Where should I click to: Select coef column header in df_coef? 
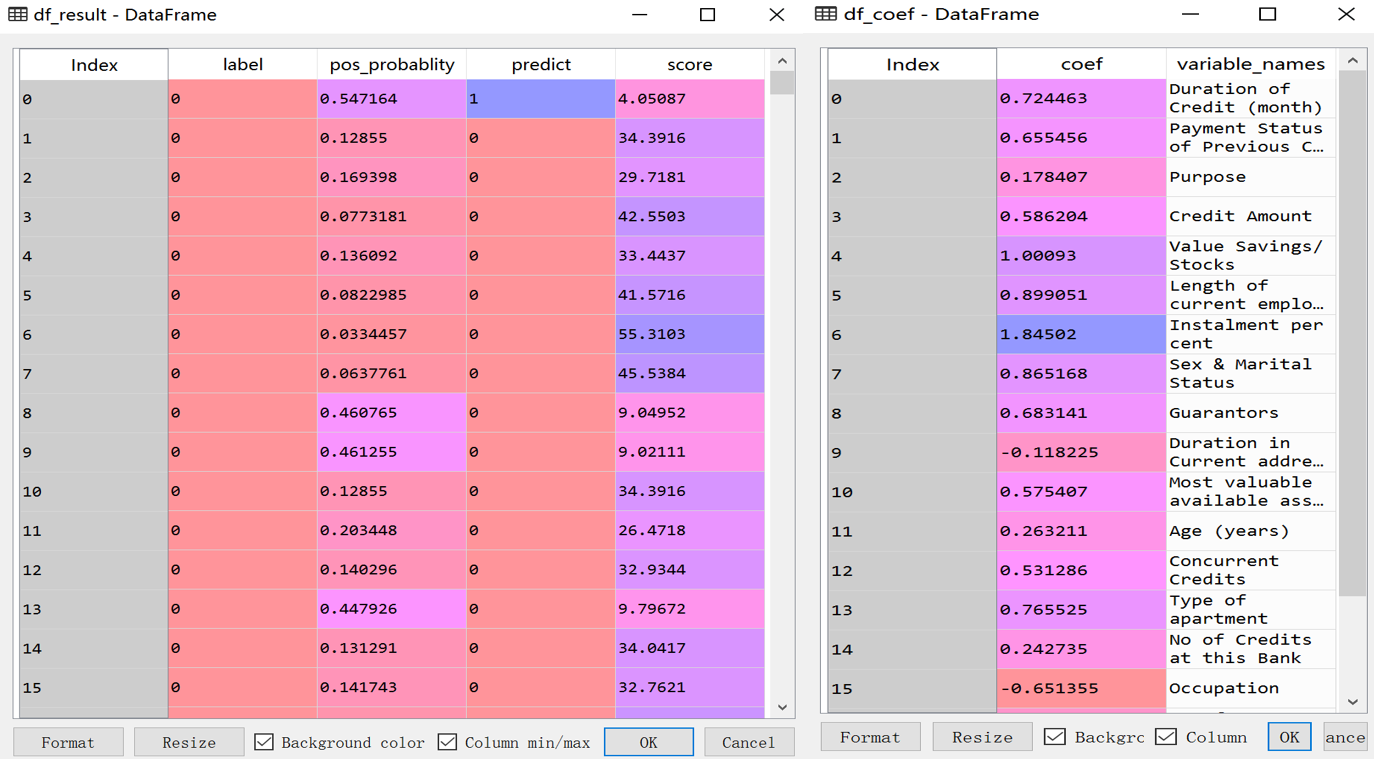[1081, 64]
